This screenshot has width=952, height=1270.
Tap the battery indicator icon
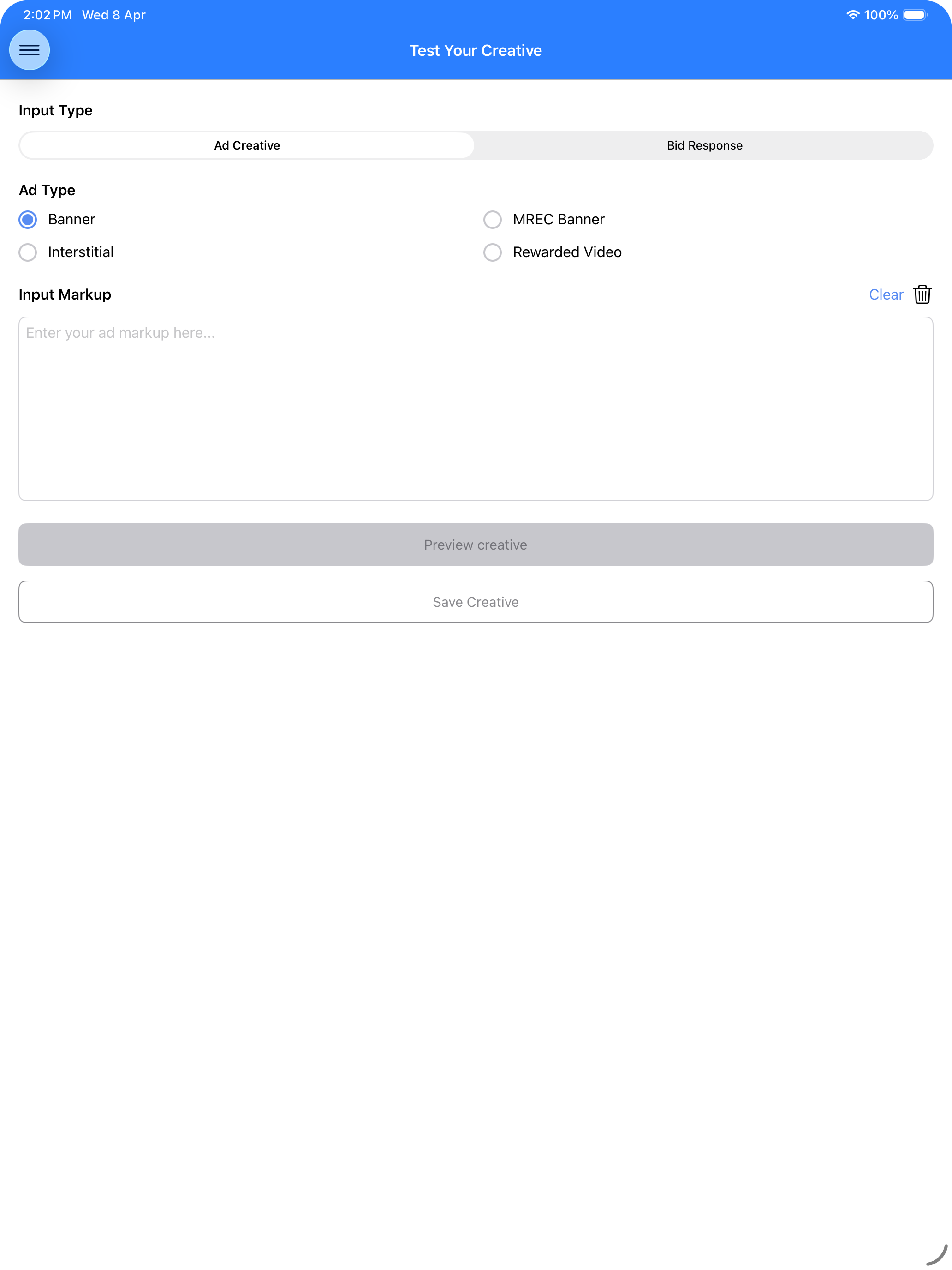coord(915,15)
